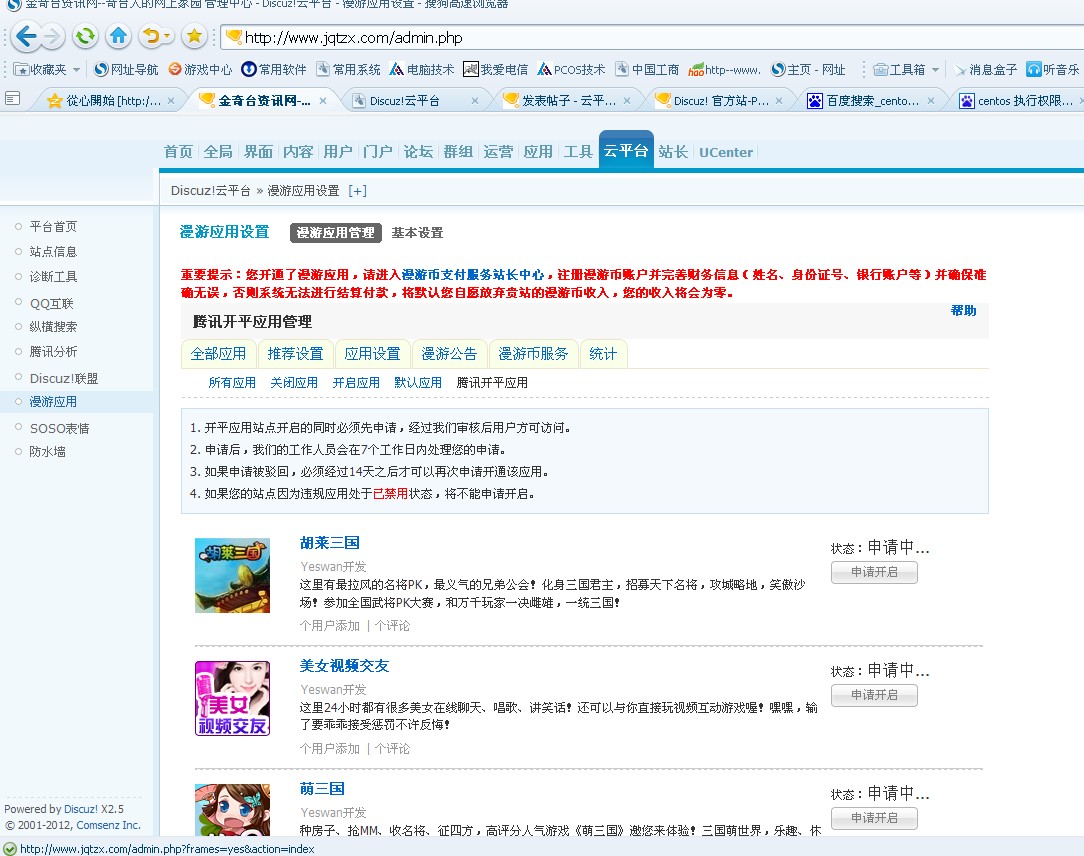The image size is (1084, 856).
Task: Open the 网址导航 bookmark
Action: pyautogui.click(x=126, y=70)
